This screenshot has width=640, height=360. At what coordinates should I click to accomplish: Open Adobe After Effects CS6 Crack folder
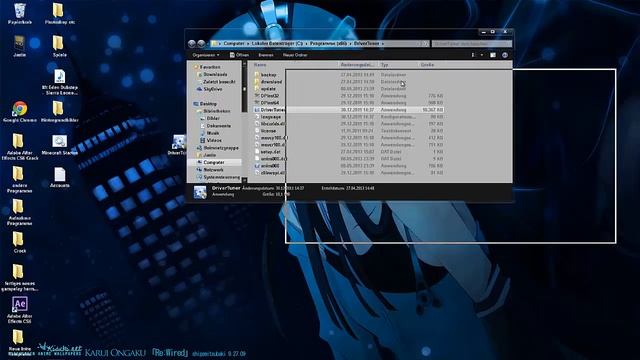click(20, 147)
